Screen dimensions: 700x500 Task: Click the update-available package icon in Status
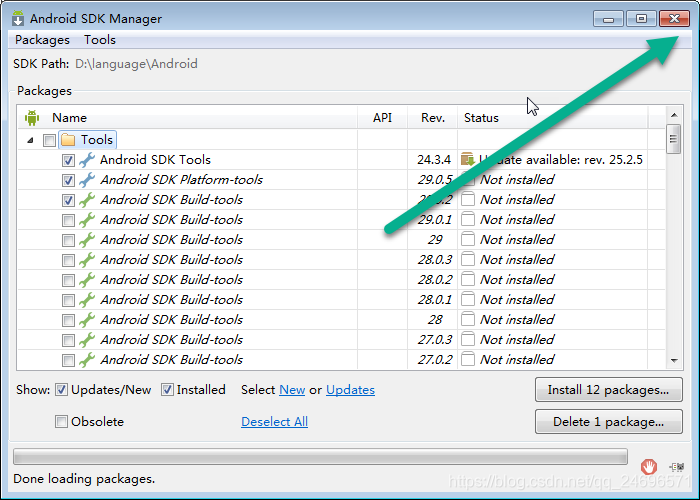[467, 159]
